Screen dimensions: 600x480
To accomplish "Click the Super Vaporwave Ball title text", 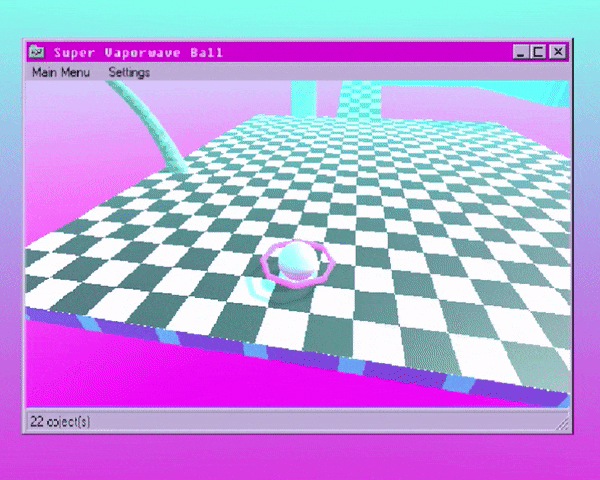I will pos(138,52).
